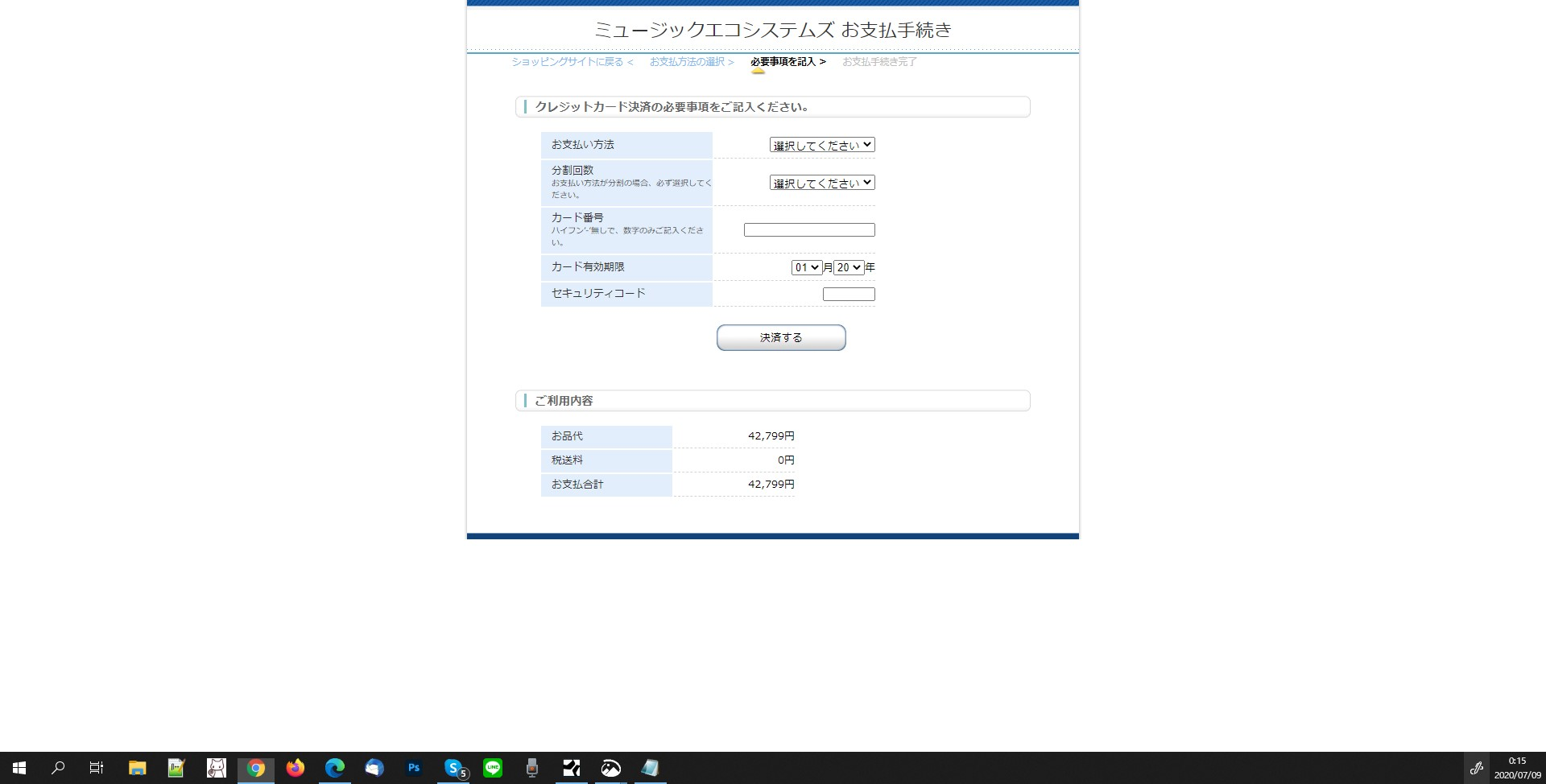Open the お支払い方法 dropdown
This screenshot has width=1546, height=784.
click(x=822, y=145)
